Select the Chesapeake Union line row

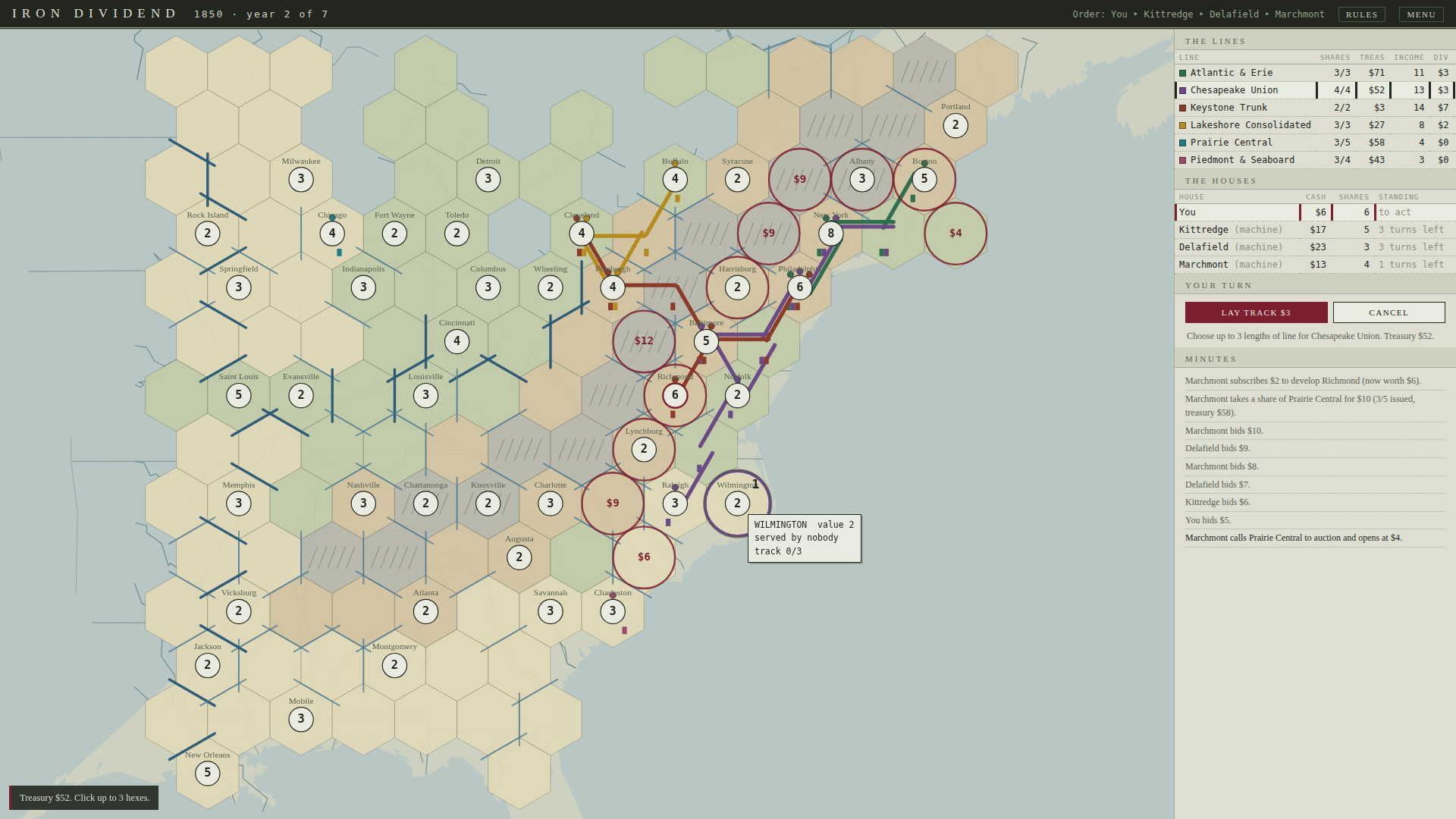(x=1315, y=90)
